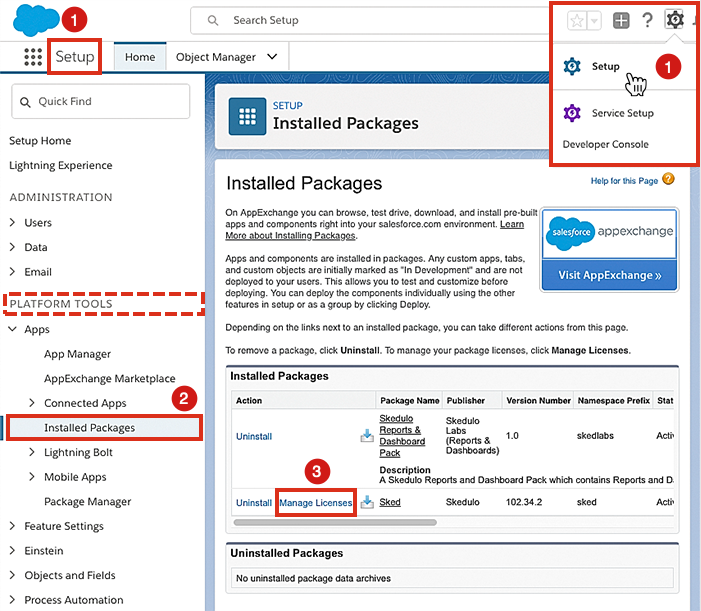Expand the Users section

tap(13, 223)
